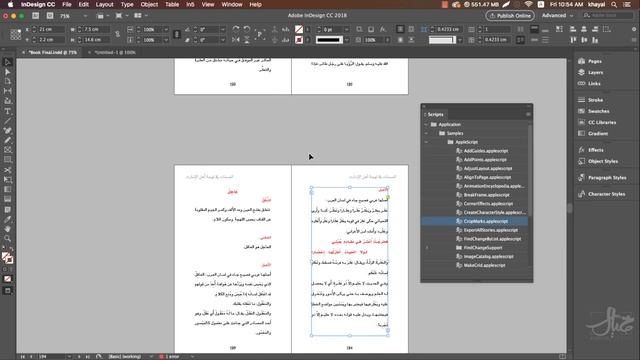Collapse the Application folder in Scripts panel
640x360 pixels.
click(x=426, y=124)
